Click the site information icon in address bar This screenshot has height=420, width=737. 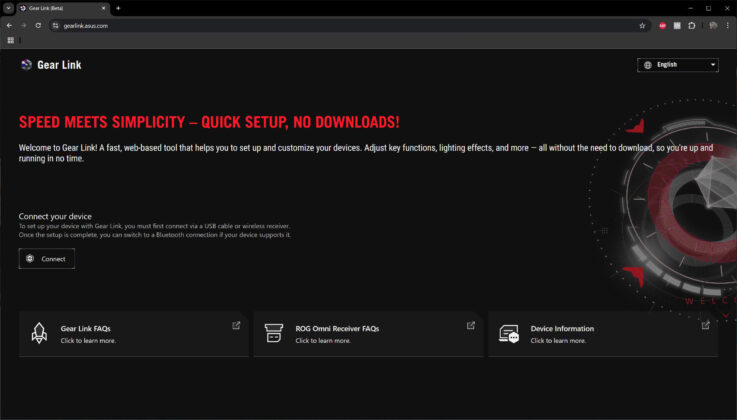[55, 25]
